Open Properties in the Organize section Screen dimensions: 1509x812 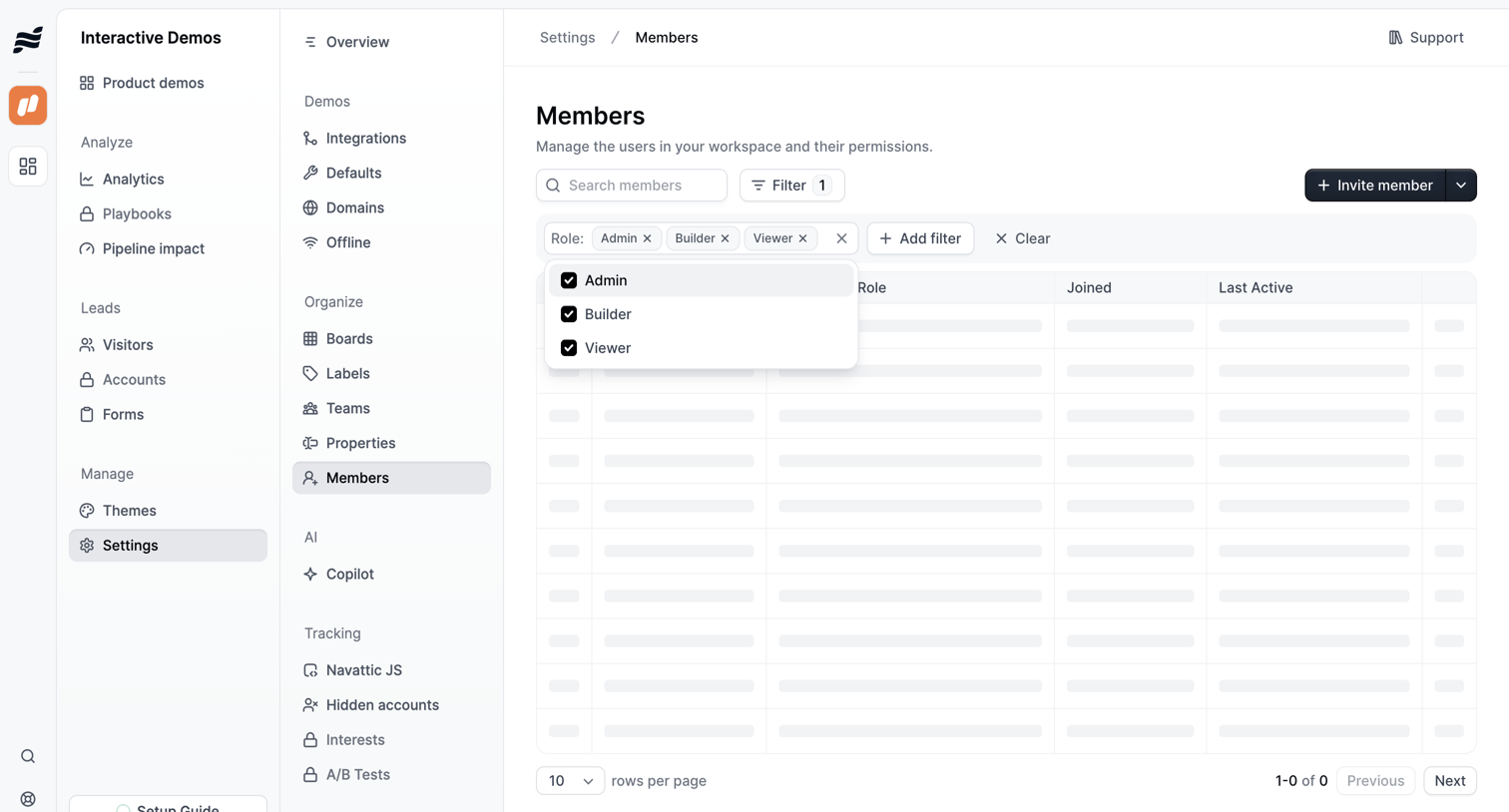coord(391,444)
